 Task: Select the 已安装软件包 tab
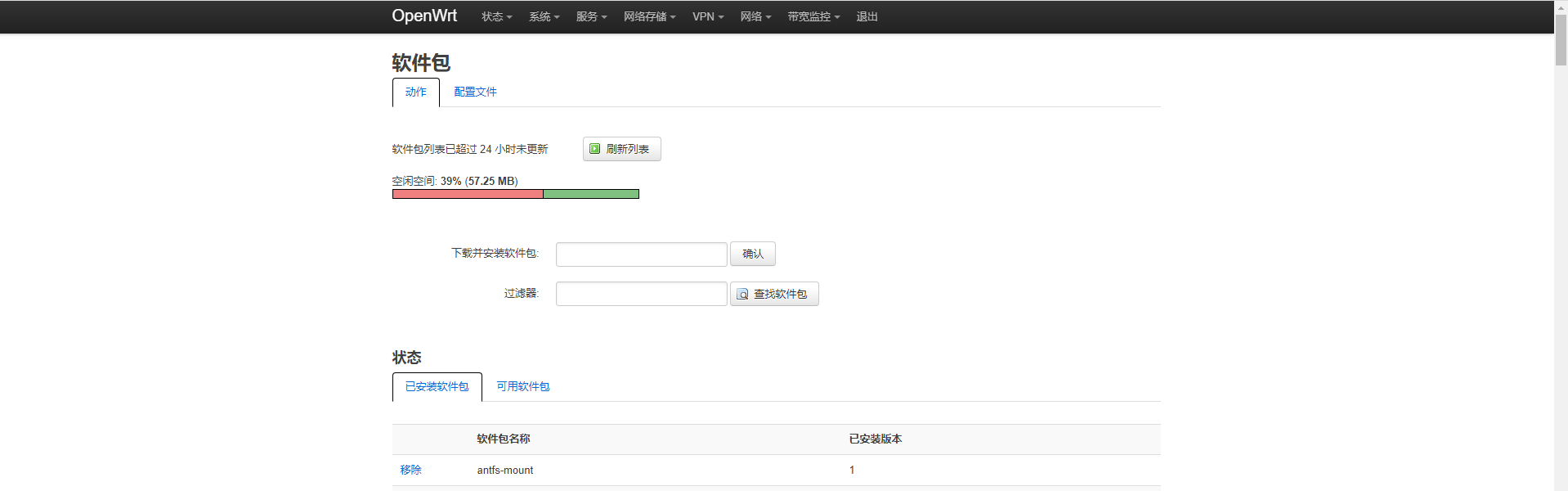pos(437,386)
